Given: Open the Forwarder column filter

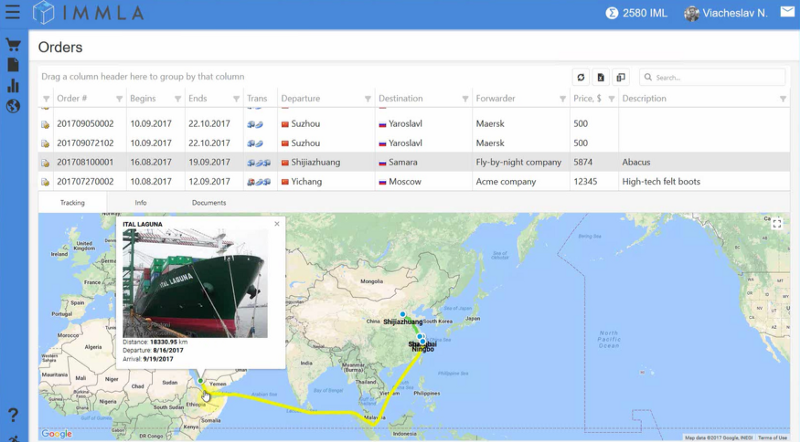Looking at the screenshot, I should pos(562,99).
